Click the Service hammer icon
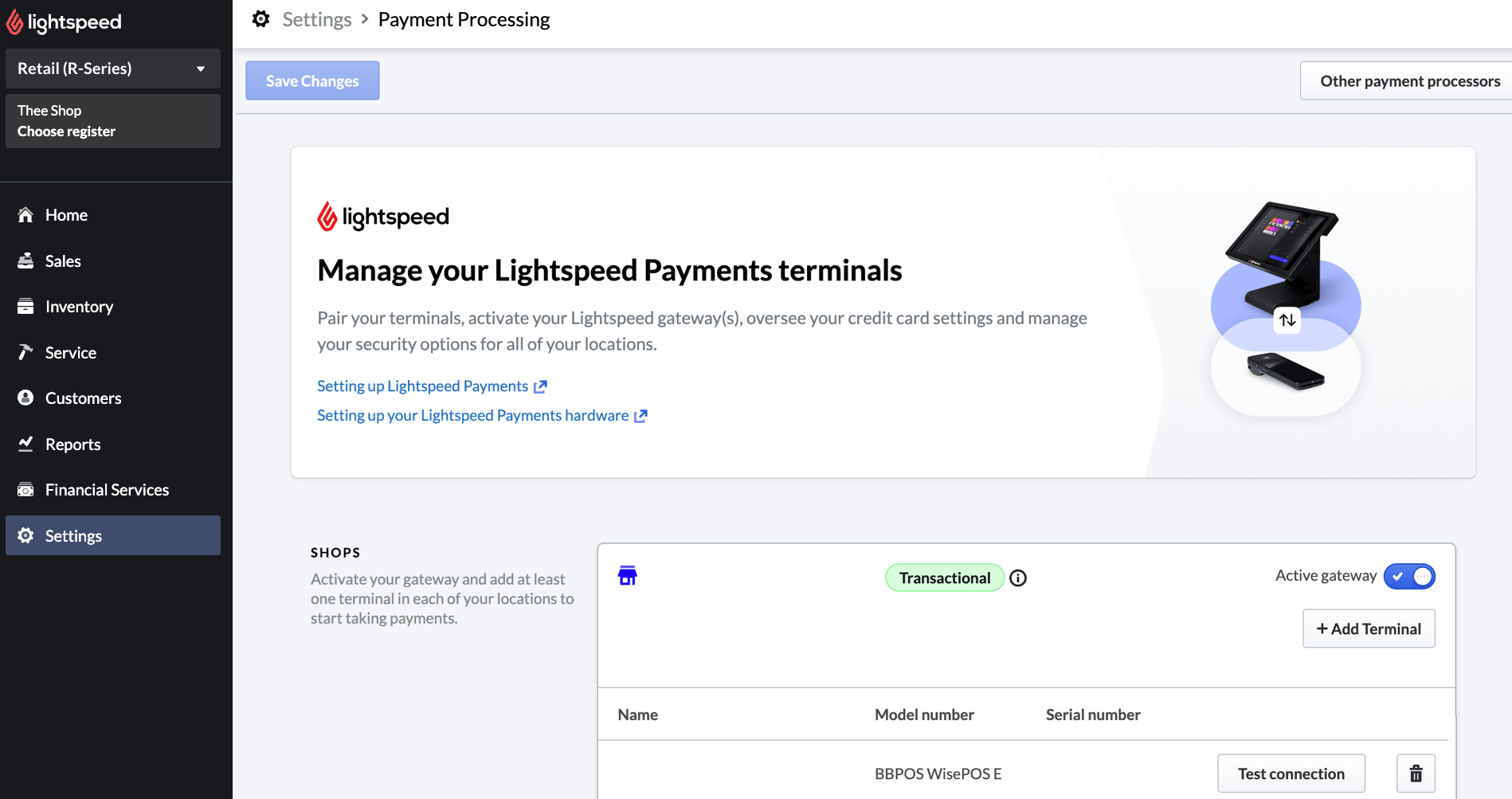The image size is (1512, 799). click(x=25, y=352)
